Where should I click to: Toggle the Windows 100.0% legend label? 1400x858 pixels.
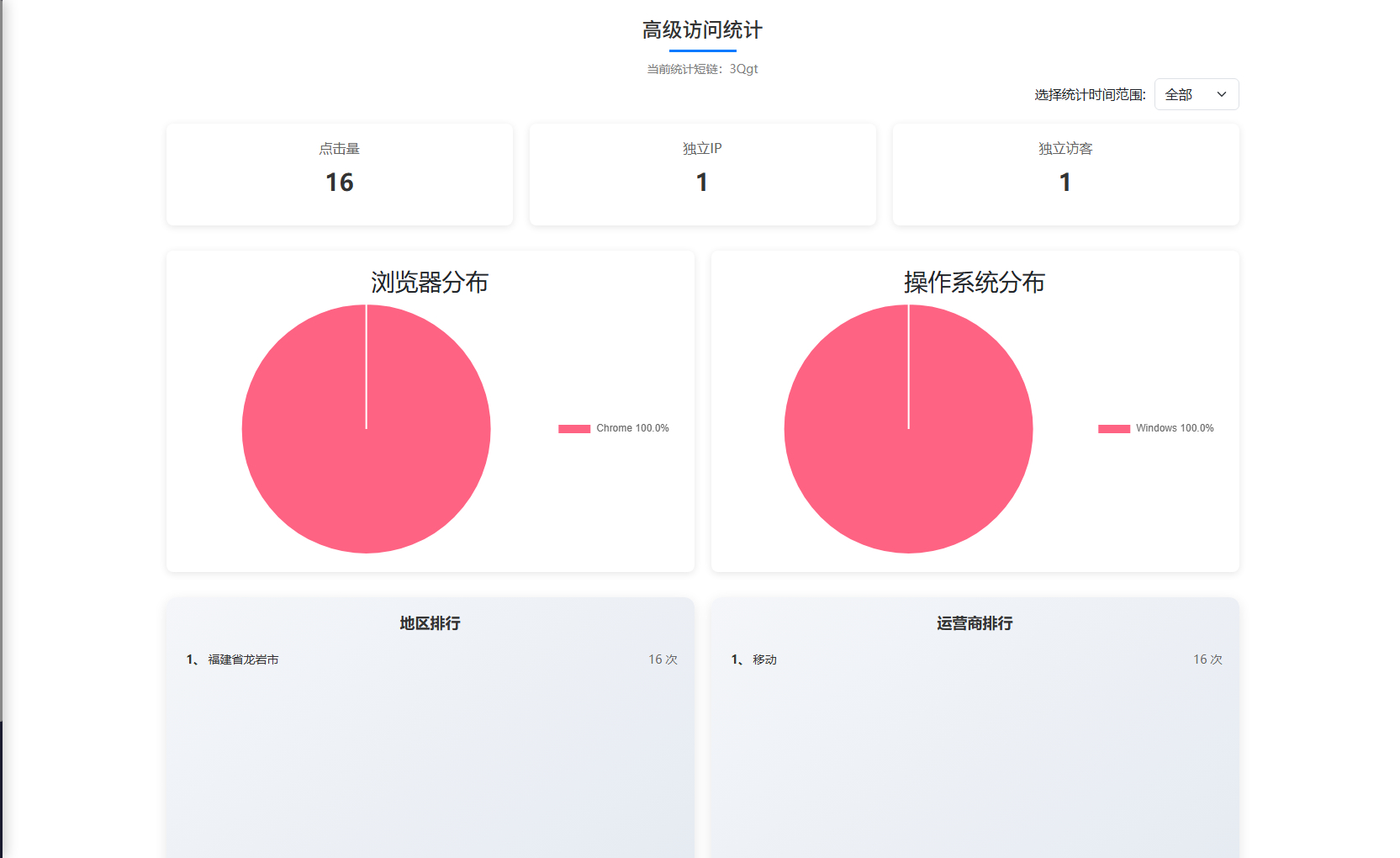1175,428
